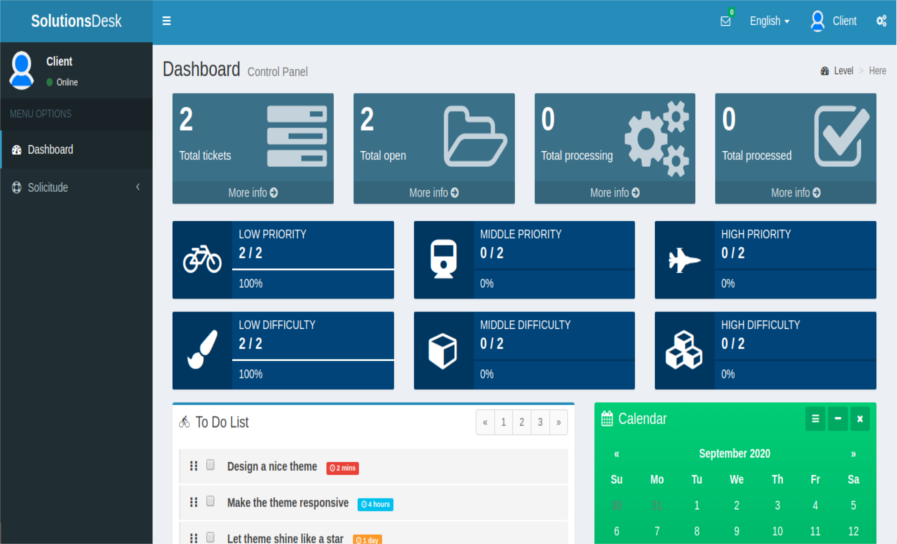The image size is (897, 544).
Task: Click the settings gears icon in header
Action: [x=881, y=21]
